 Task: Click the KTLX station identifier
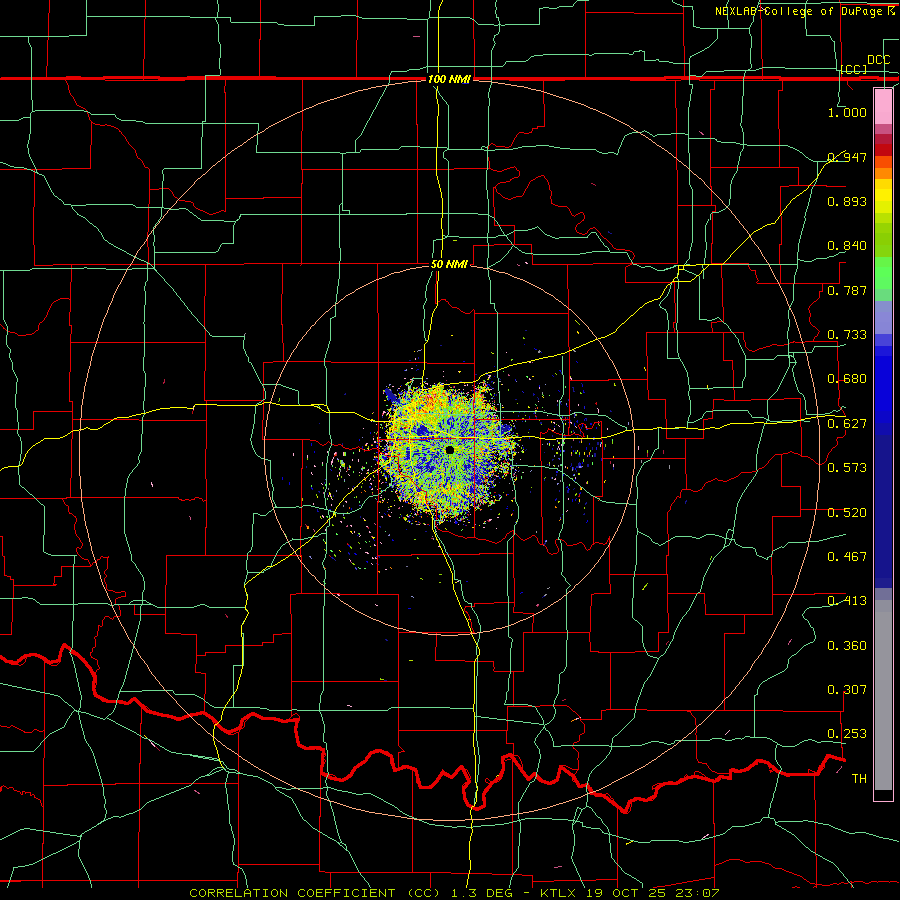(x=560, y=893)
